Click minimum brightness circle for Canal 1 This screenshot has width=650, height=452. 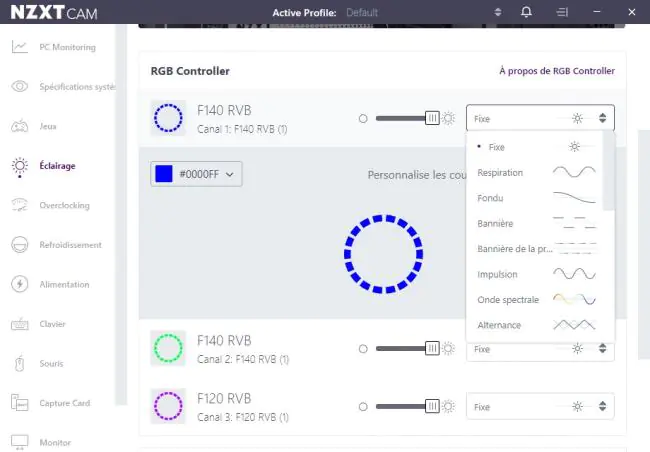363,119
